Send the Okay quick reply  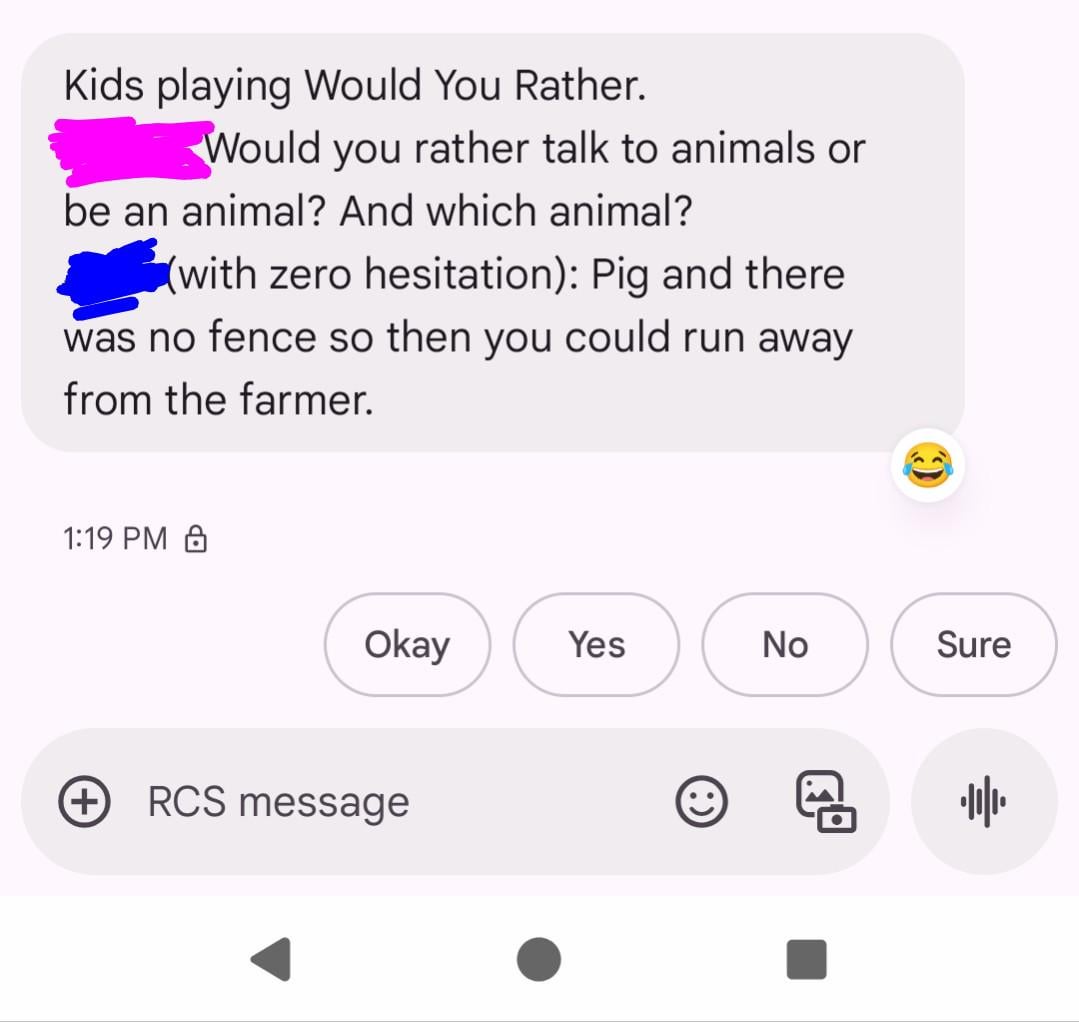pos(407,645)
